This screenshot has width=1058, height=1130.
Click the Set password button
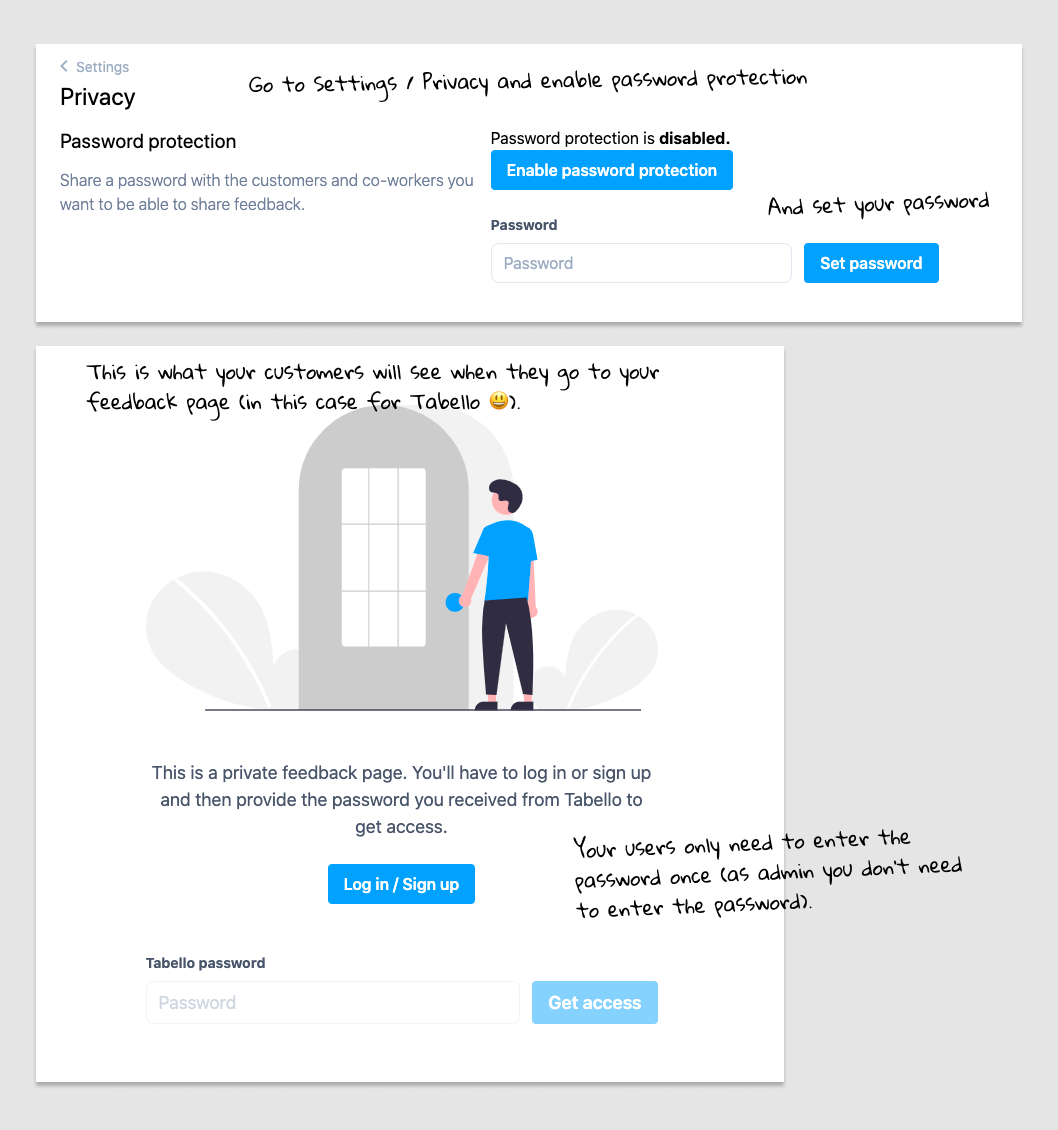point(871,263)
